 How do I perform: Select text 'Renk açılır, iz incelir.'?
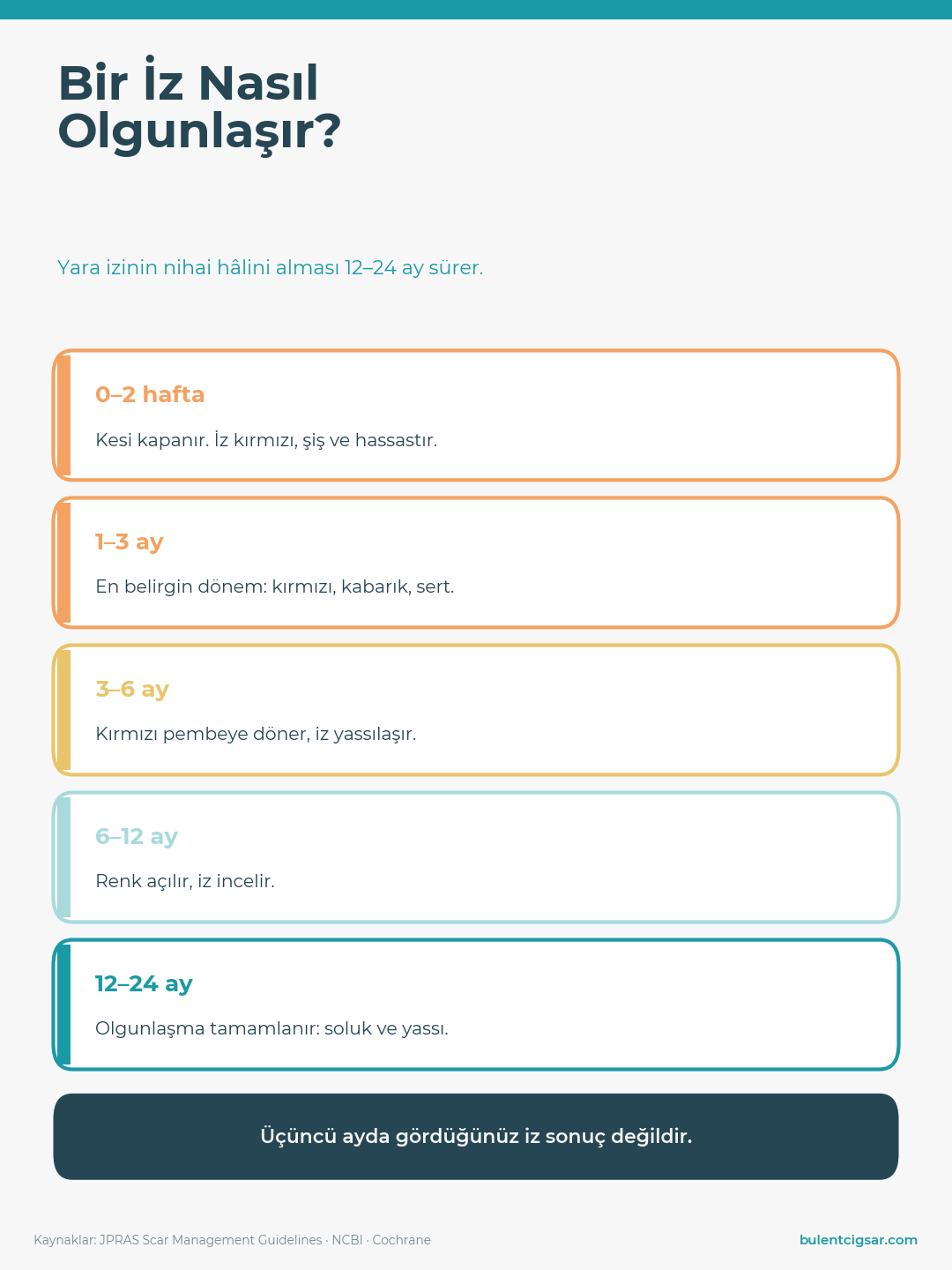pyautogui.click(x=185, y=881)
